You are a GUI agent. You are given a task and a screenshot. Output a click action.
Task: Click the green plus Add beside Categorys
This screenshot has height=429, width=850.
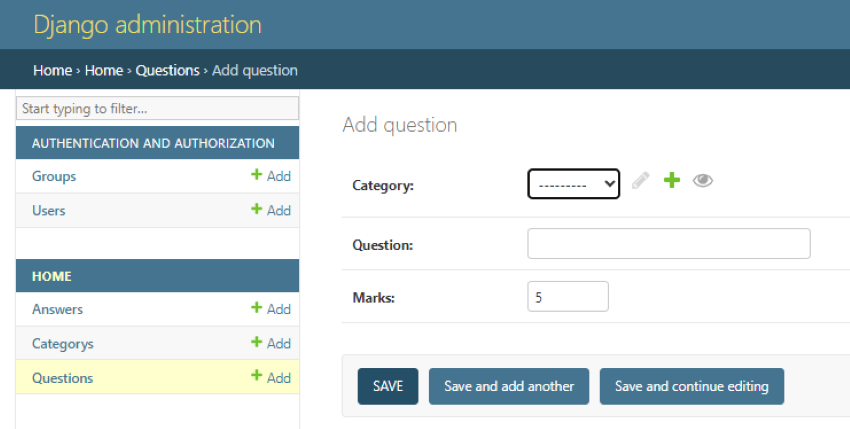point(271,343)
